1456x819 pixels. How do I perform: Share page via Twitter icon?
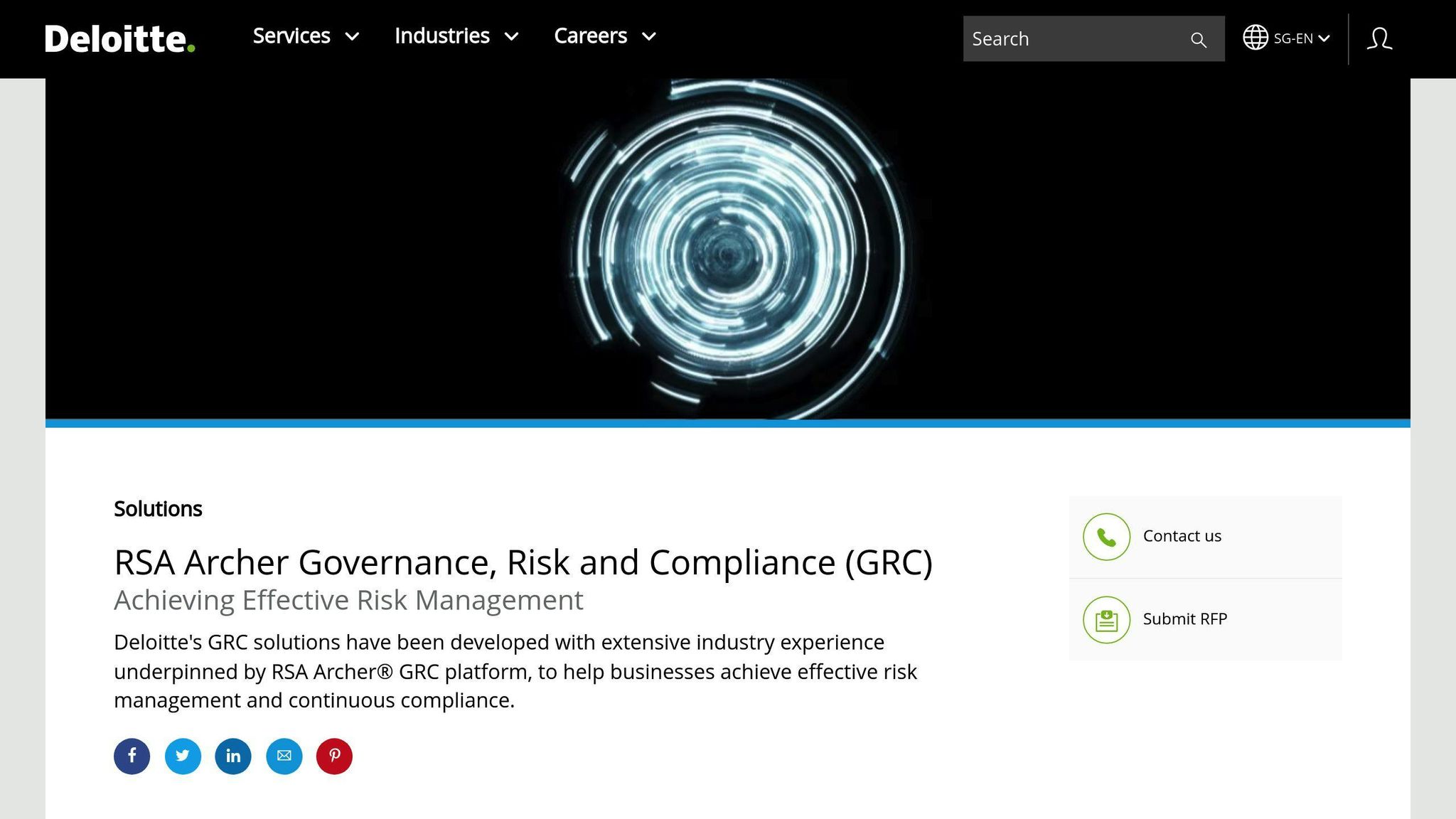point(183,756)
